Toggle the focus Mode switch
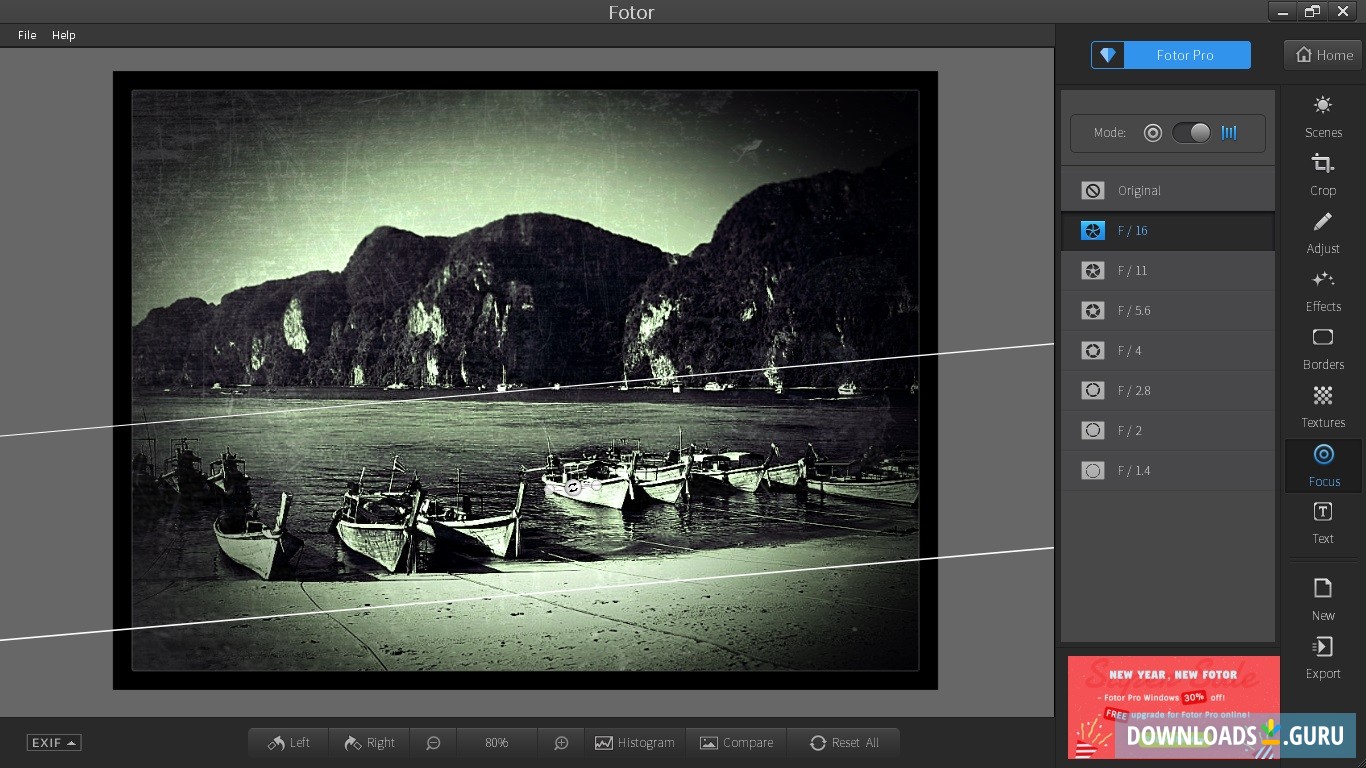 point(1191,133)
